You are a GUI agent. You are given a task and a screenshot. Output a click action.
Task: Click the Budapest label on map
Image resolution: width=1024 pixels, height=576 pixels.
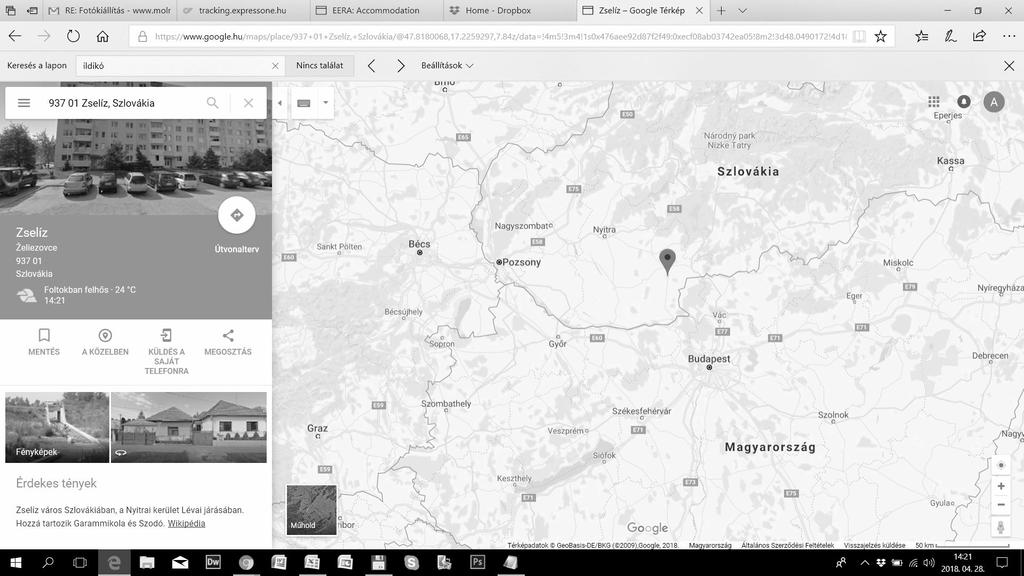pyautogui.click(x=709, y=359)
